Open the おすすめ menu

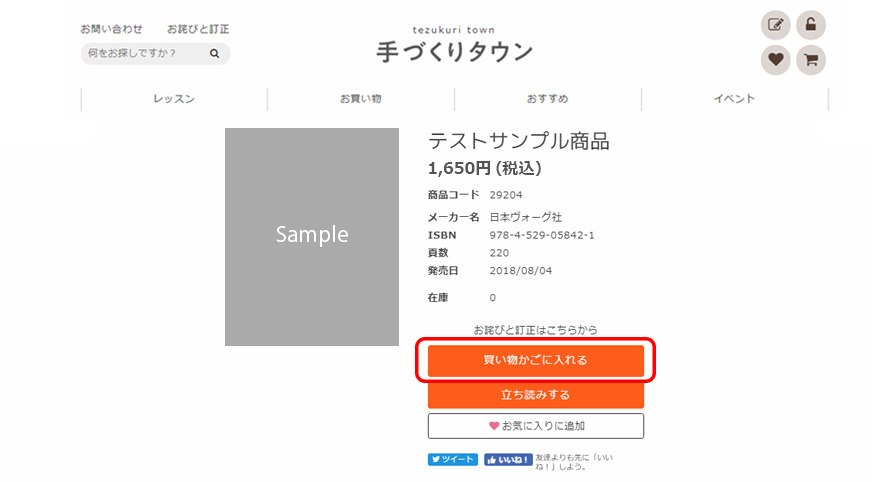[548, 99]
